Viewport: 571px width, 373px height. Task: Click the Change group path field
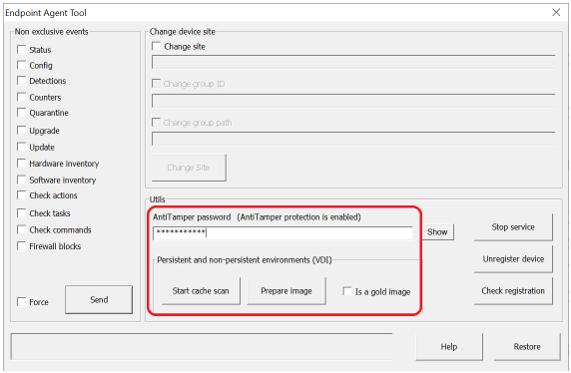[x=353, y=139]
